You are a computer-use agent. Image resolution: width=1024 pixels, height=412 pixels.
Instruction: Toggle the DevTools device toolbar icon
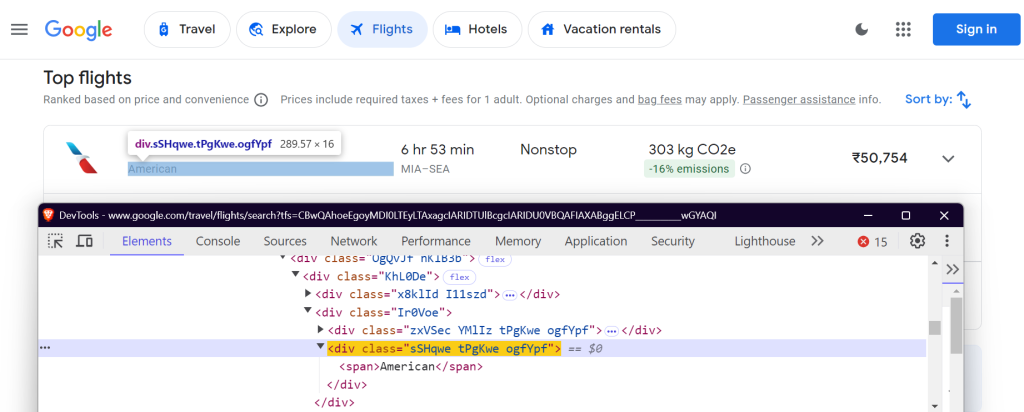pos(84,241)
